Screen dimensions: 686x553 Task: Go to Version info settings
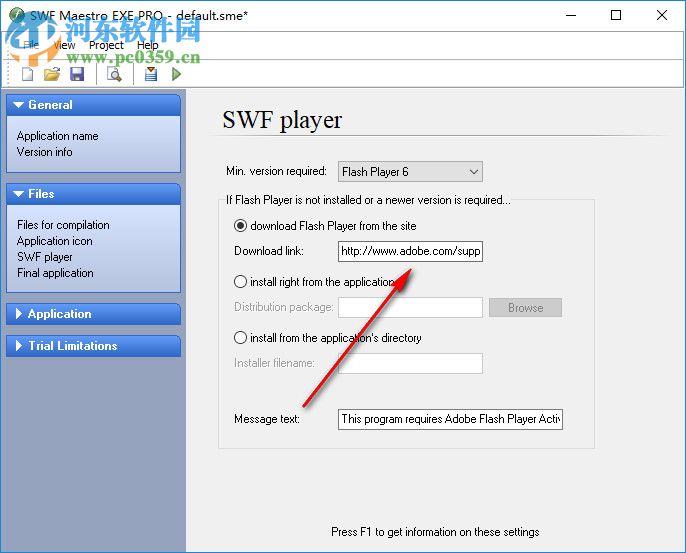tap(45, 152)
